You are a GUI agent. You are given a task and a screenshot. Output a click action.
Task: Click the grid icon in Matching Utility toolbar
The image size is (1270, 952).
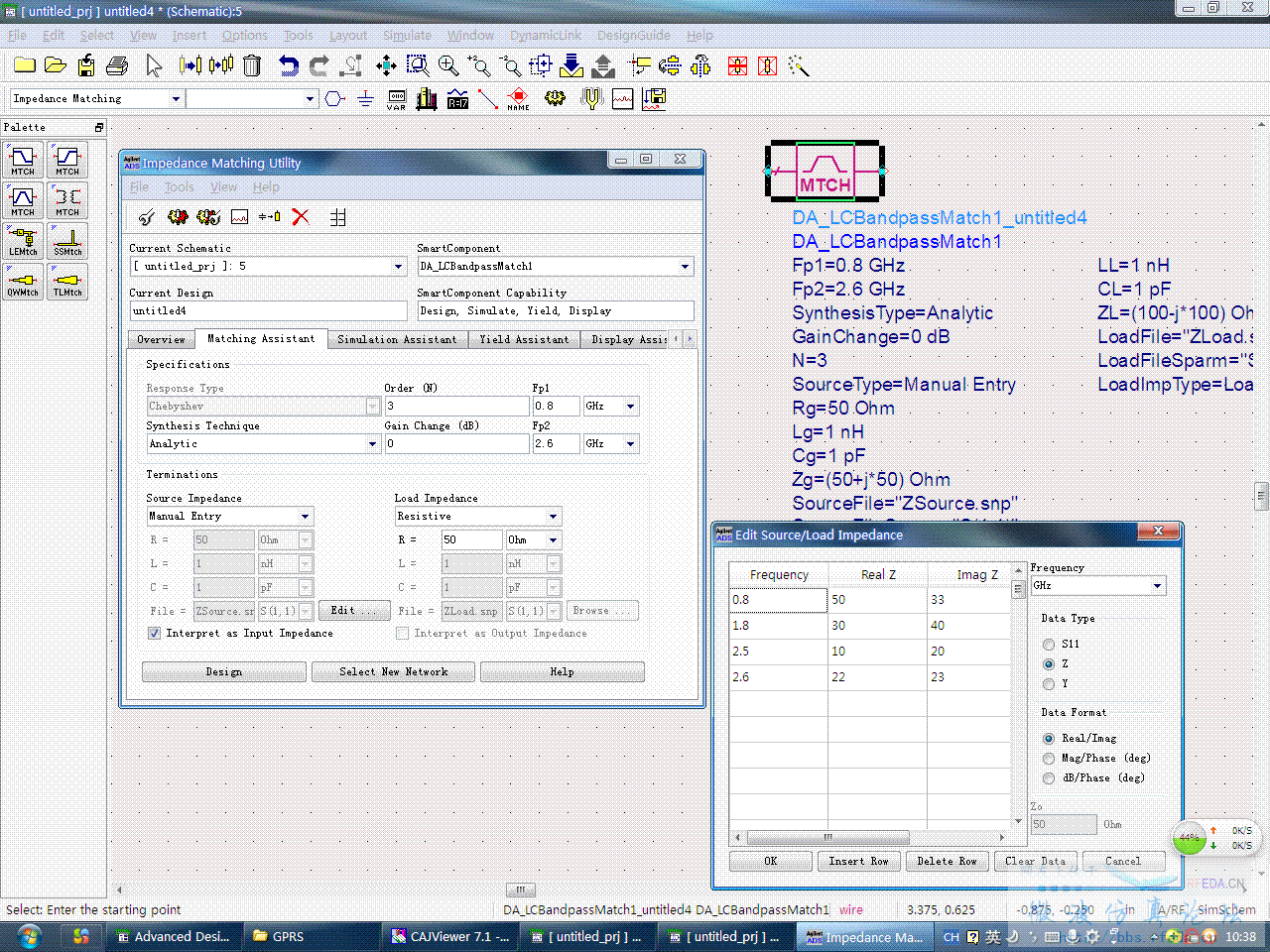pyautogui.click(x=337, y=217)
